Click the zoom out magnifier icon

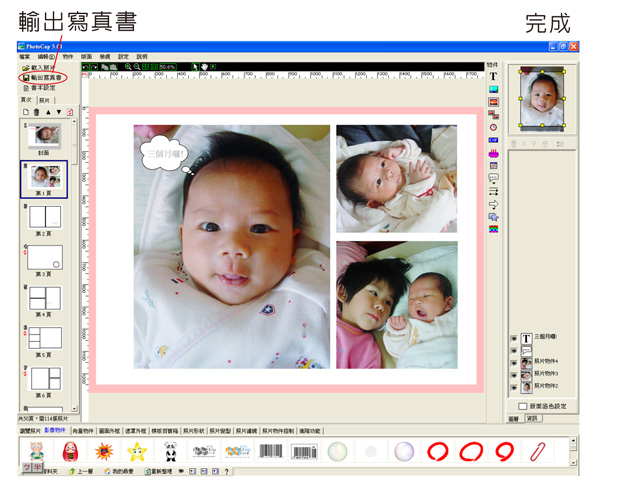pos(137,67)
